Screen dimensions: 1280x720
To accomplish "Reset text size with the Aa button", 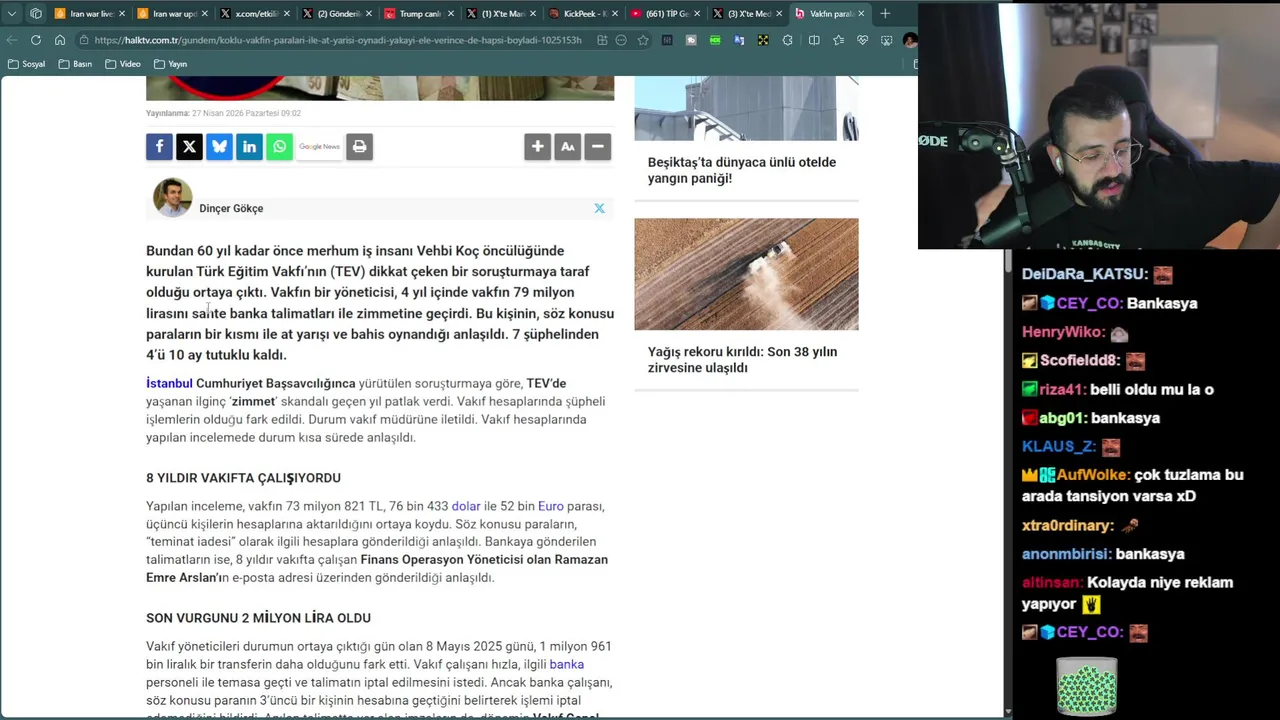I will coord(567,147).
